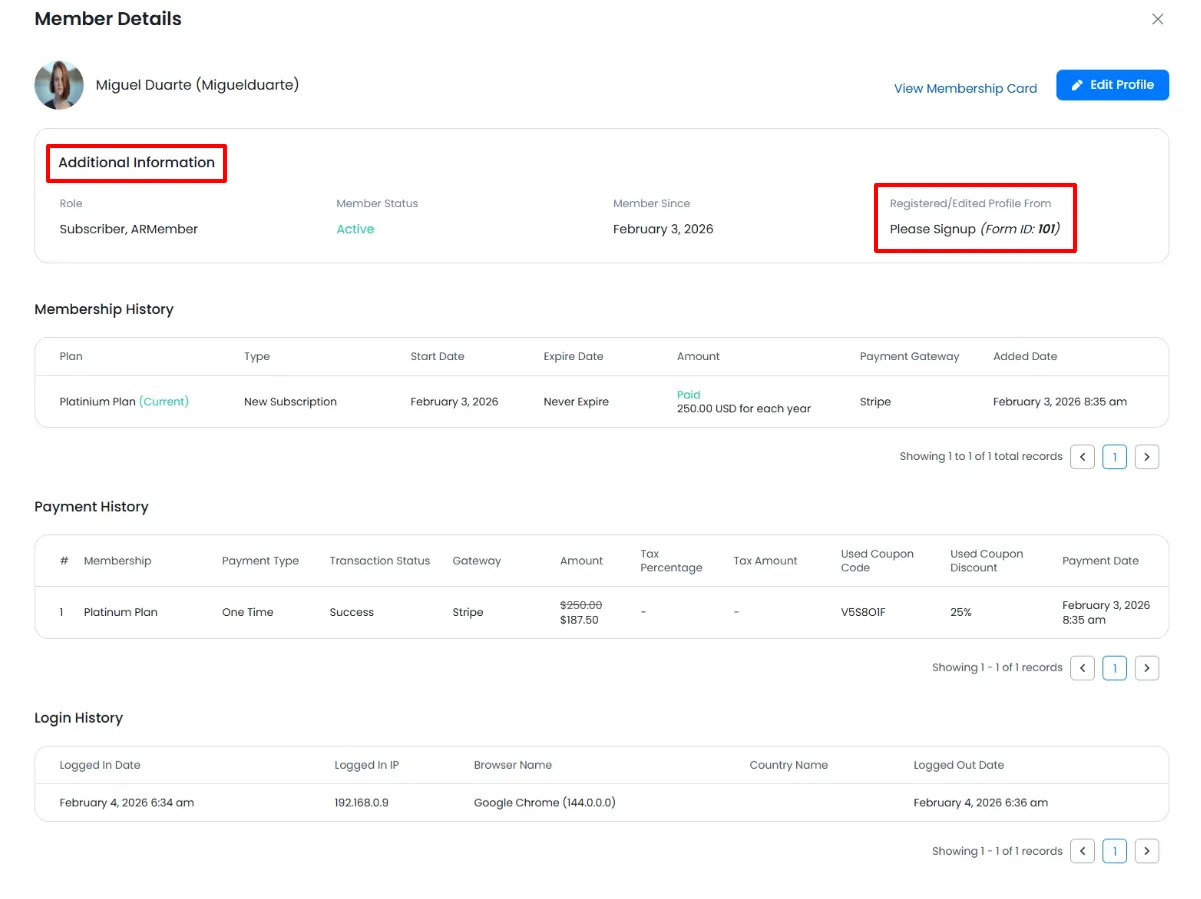
Task: Select page 1 in Login History pagination
Action: point(1114,851)
